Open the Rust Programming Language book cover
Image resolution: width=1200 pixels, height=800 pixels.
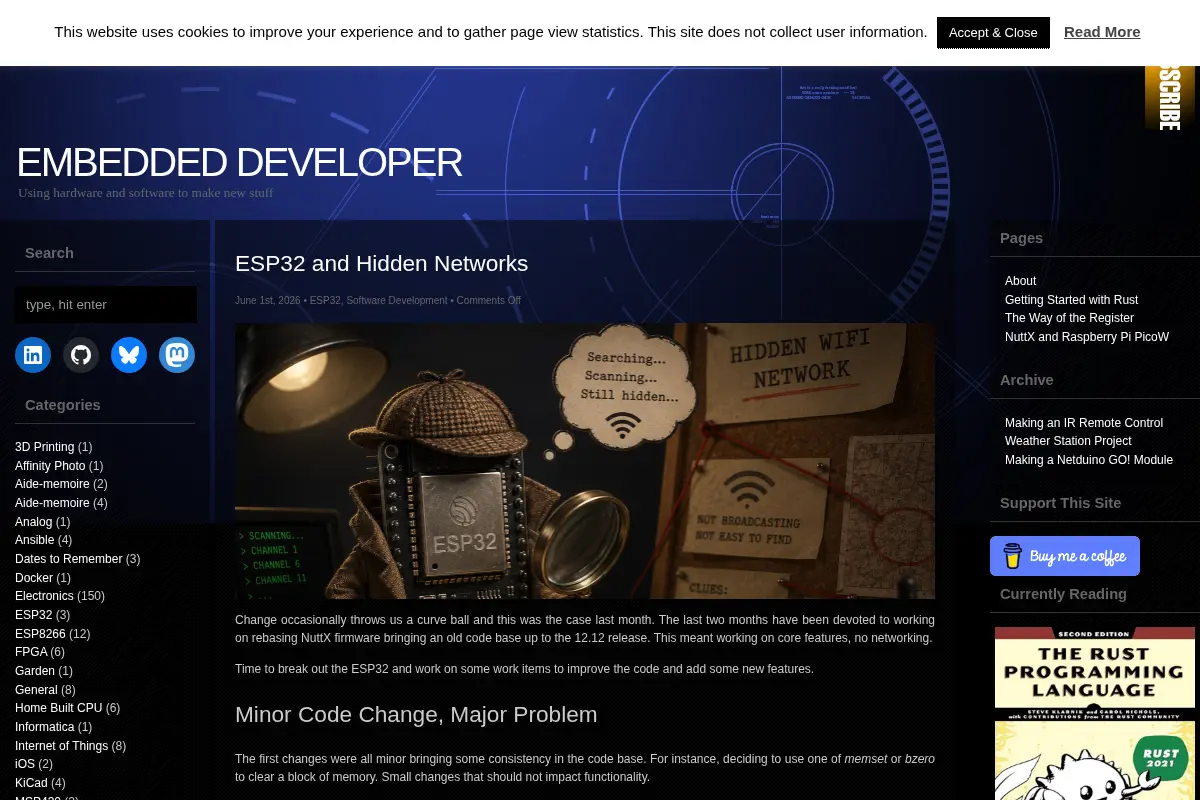[1095, 713]
